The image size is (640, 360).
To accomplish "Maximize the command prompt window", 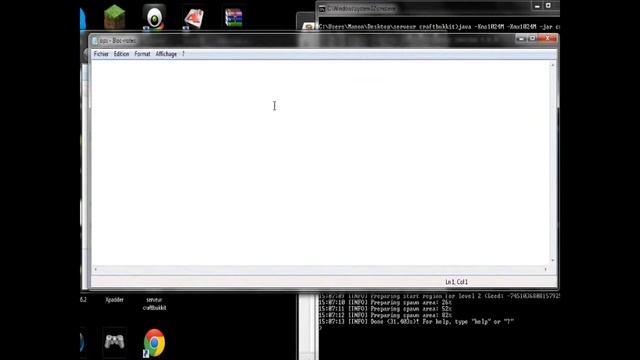I will (x=548, y=6).
